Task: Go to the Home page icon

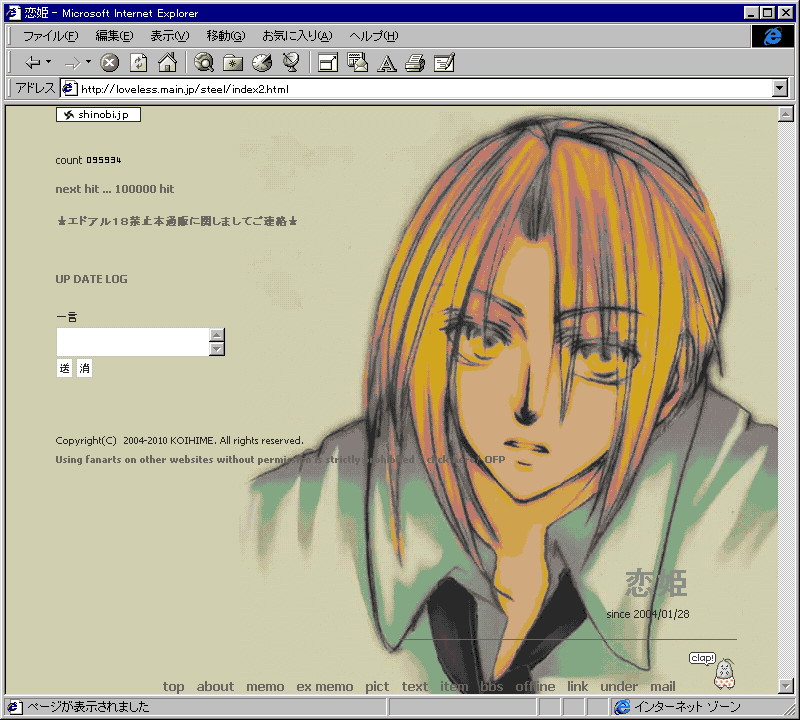Action: (167, 62)
